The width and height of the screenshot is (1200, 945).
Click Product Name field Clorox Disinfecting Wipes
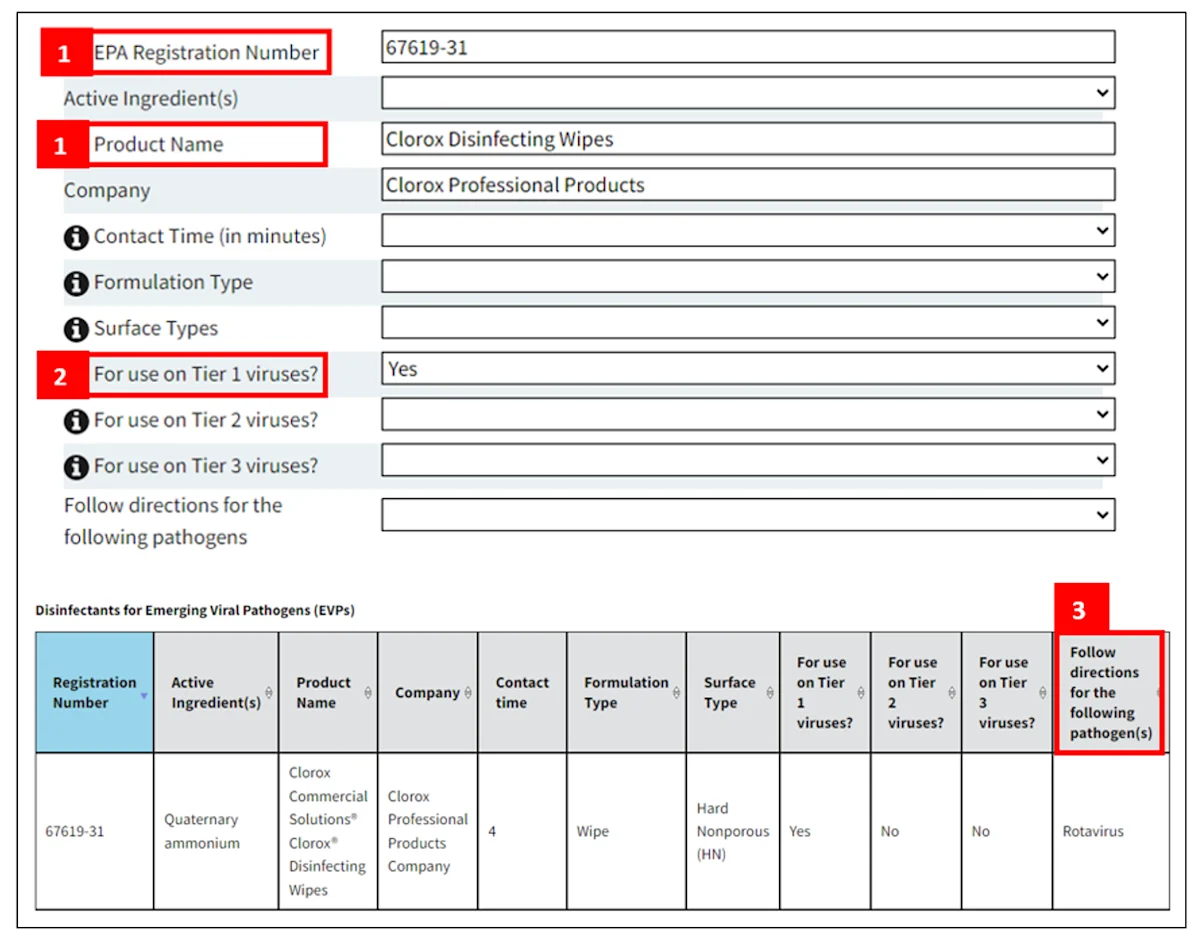(748, 139)
